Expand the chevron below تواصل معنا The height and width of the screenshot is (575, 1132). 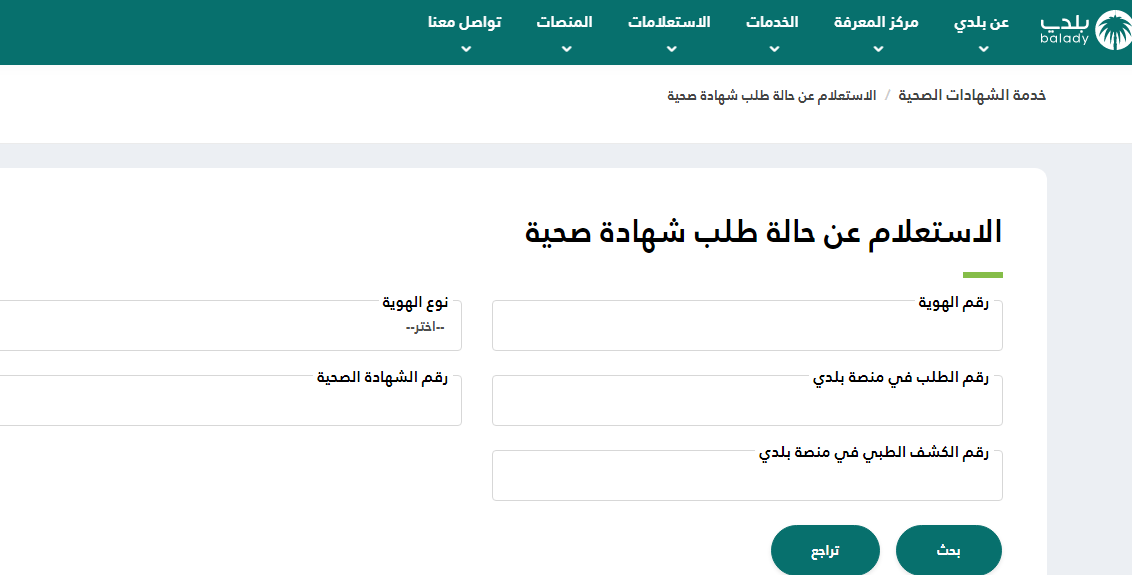tap(465, 48)
